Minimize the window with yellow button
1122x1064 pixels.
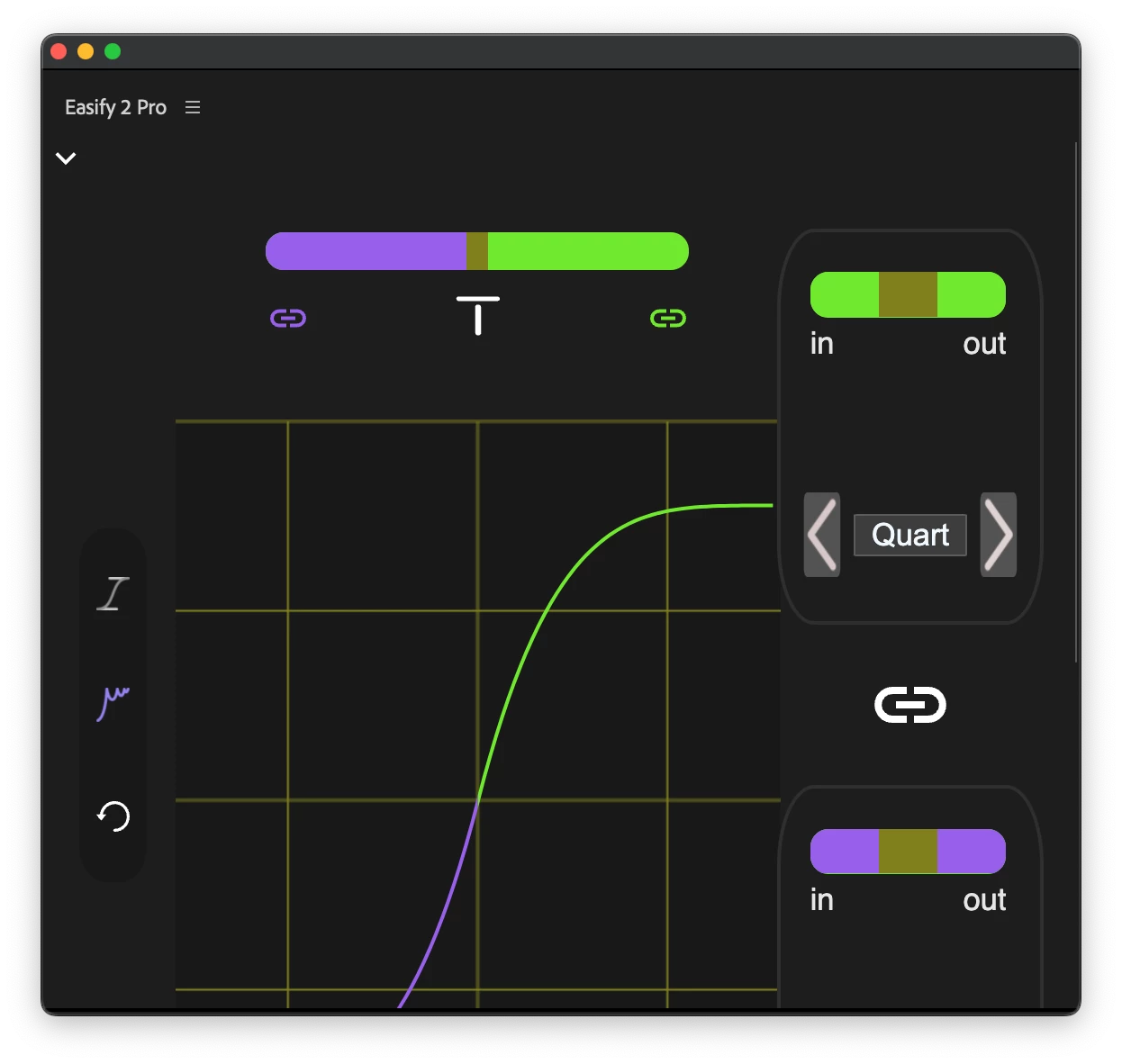click(x=86, y=51)
